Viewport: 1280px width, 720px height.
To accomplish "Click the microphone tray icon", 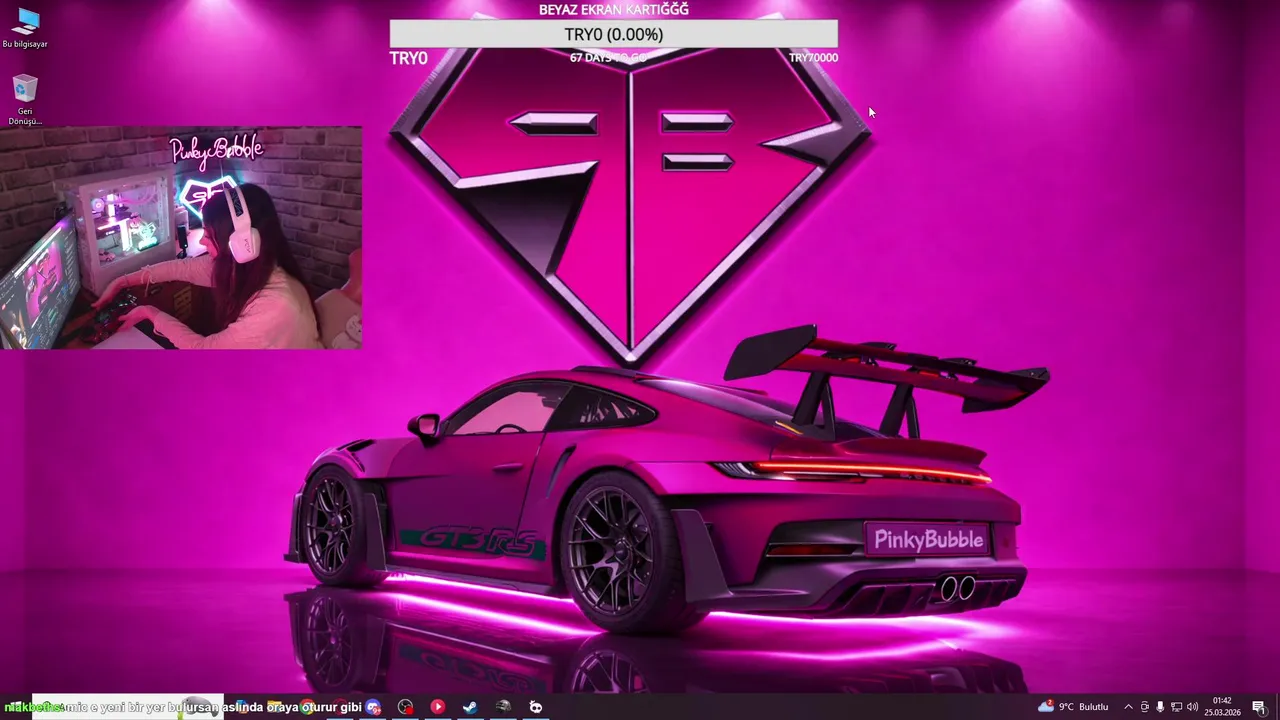I will 1160,707.
